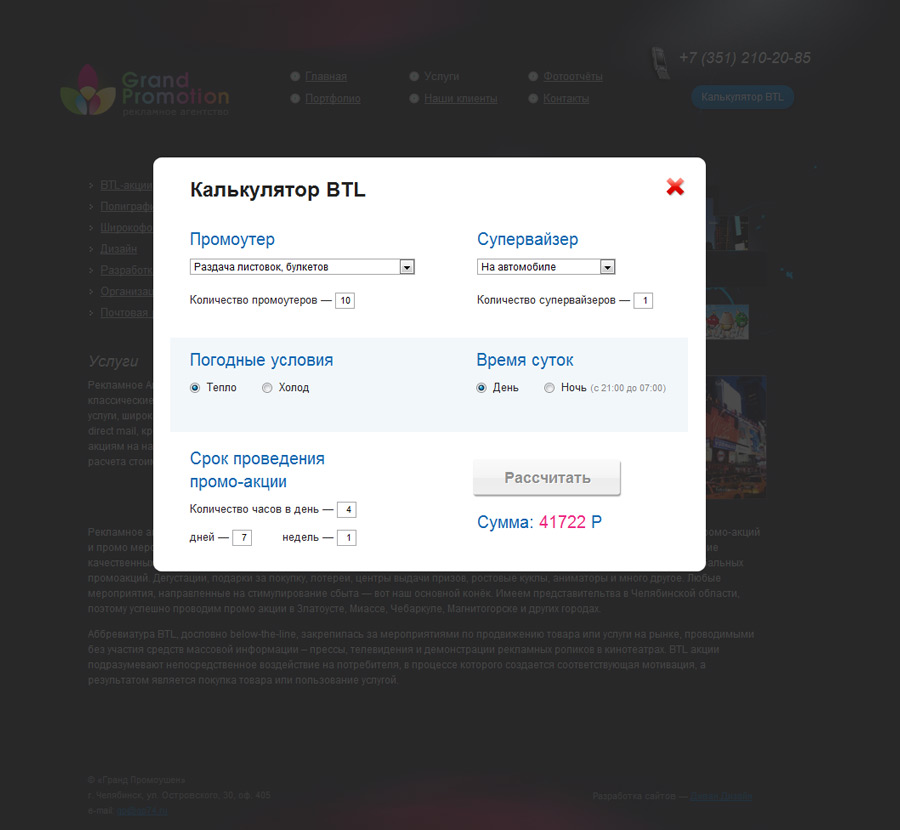Focus the дней count field
Screen dimensions: 900x830
click(242, 538)
